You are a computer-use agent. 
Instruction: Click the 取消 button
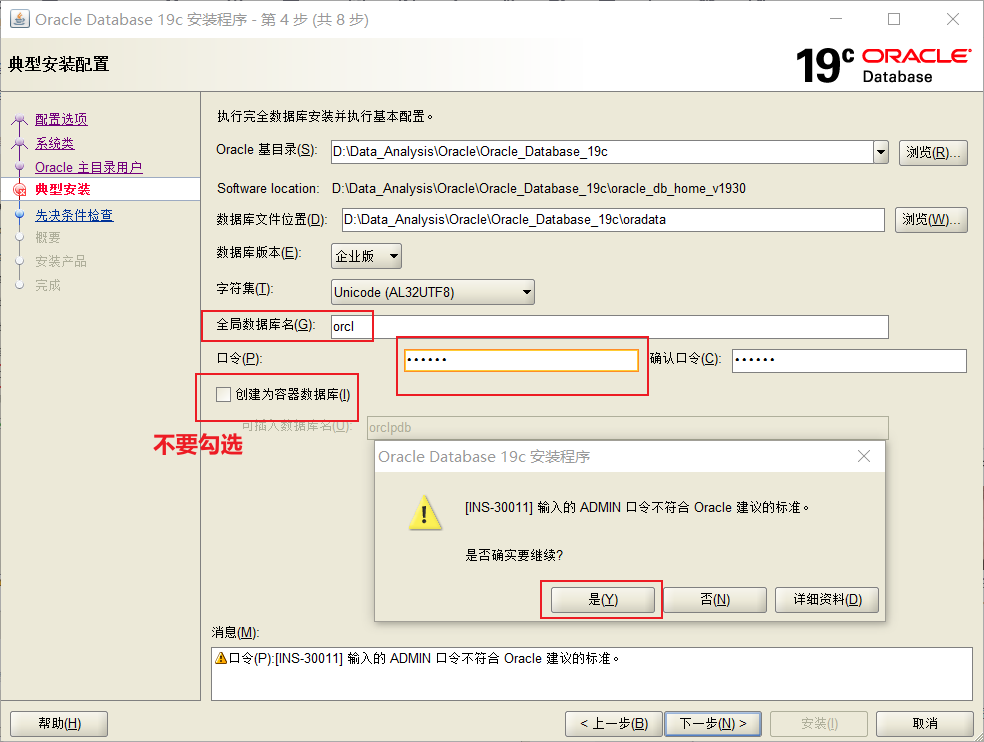click(x=924, y=724)
